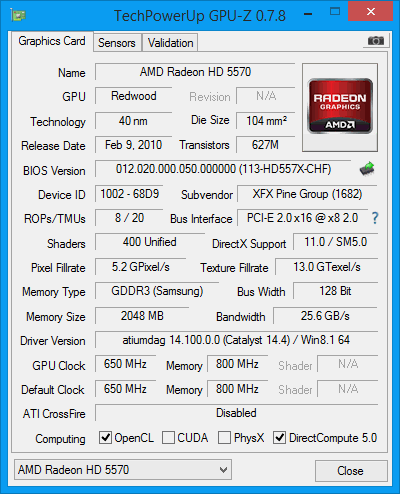Click the Bus Interface question mark
This screenshot has height=494, width=400.
pyautogui.click(x=375, y=218)
